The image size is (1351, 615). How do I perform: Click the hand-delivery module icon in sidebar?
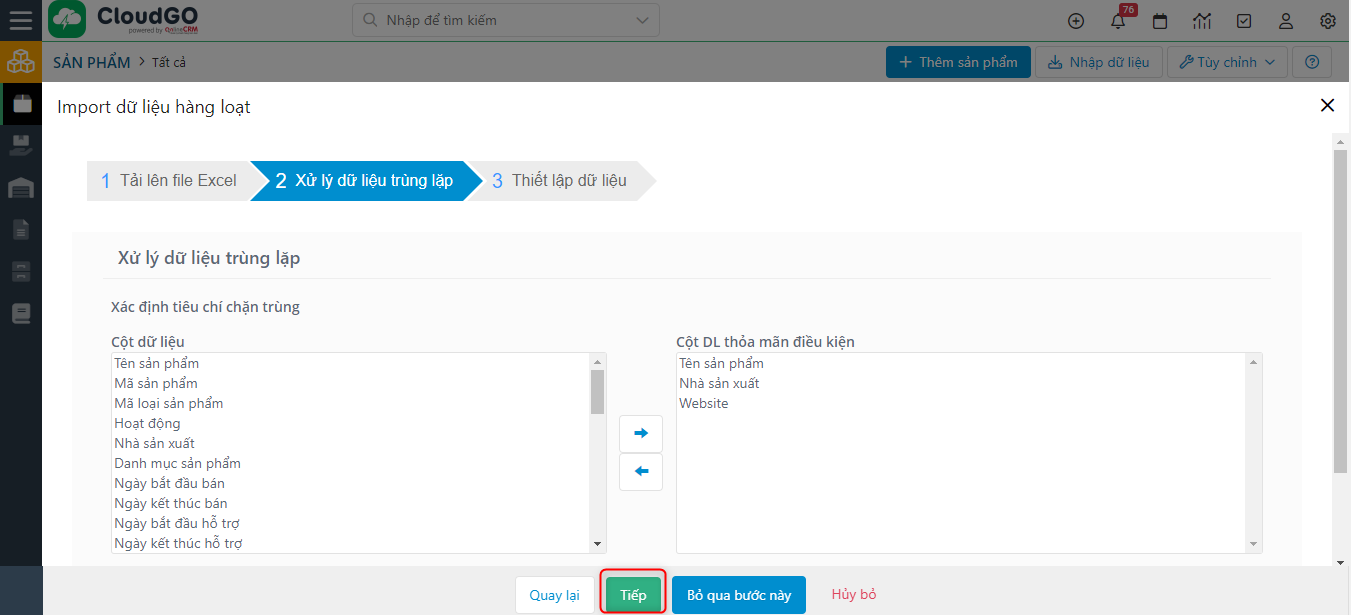(x=21, y=145)
